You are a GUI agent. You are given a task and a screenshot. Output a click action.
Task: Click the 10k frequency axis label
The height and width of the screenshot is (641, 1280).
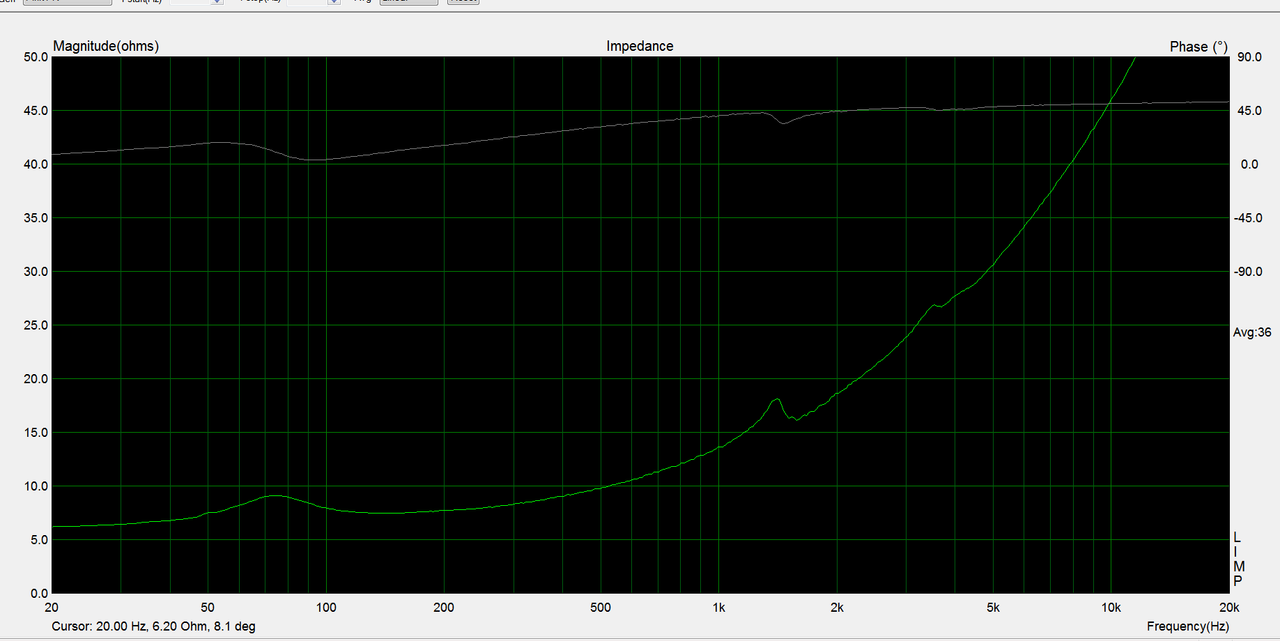pos(1110,607)
